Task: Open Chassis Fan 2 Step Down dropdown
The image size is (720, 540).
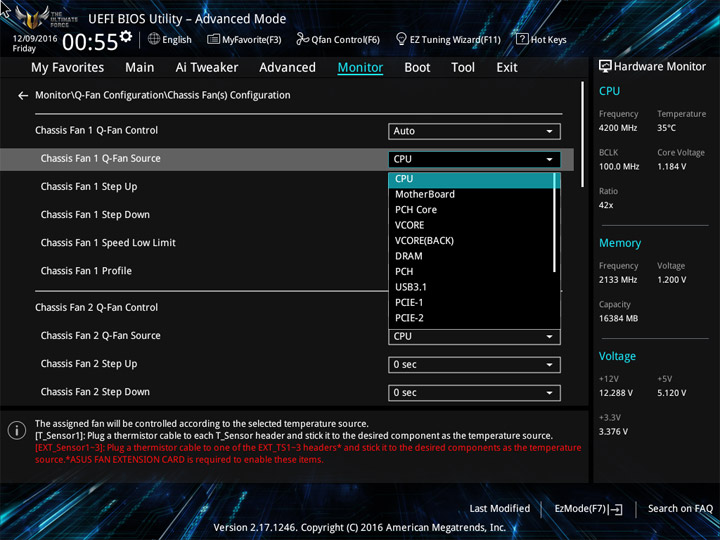Action: 474,393
